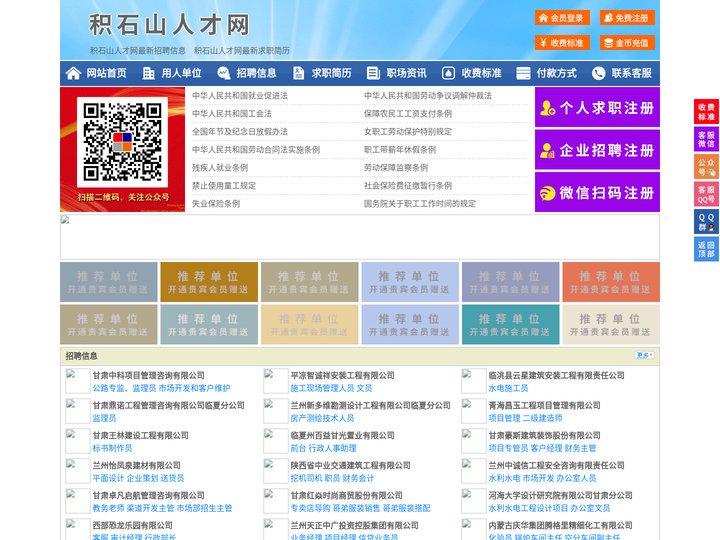Click the dark yellow 推荐单位 tile
The image size is (720, 540).
click(x=209, y=282)
